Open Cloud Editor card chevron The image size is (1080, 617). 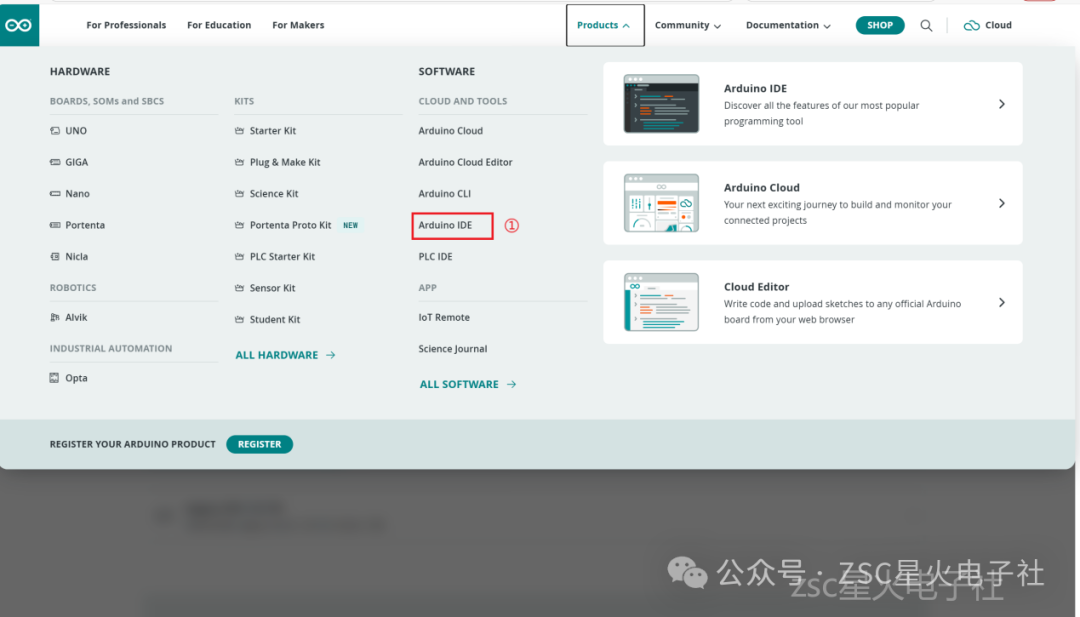click(1001, 302)
